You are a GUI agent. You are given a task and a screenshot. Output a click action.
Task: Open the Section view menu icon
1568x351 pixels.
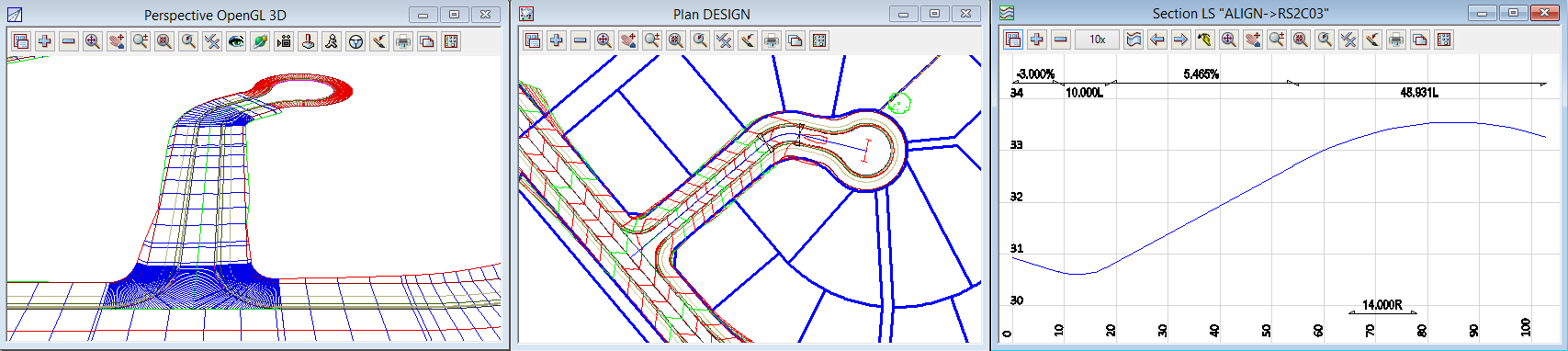click(x=1008, y=14)
